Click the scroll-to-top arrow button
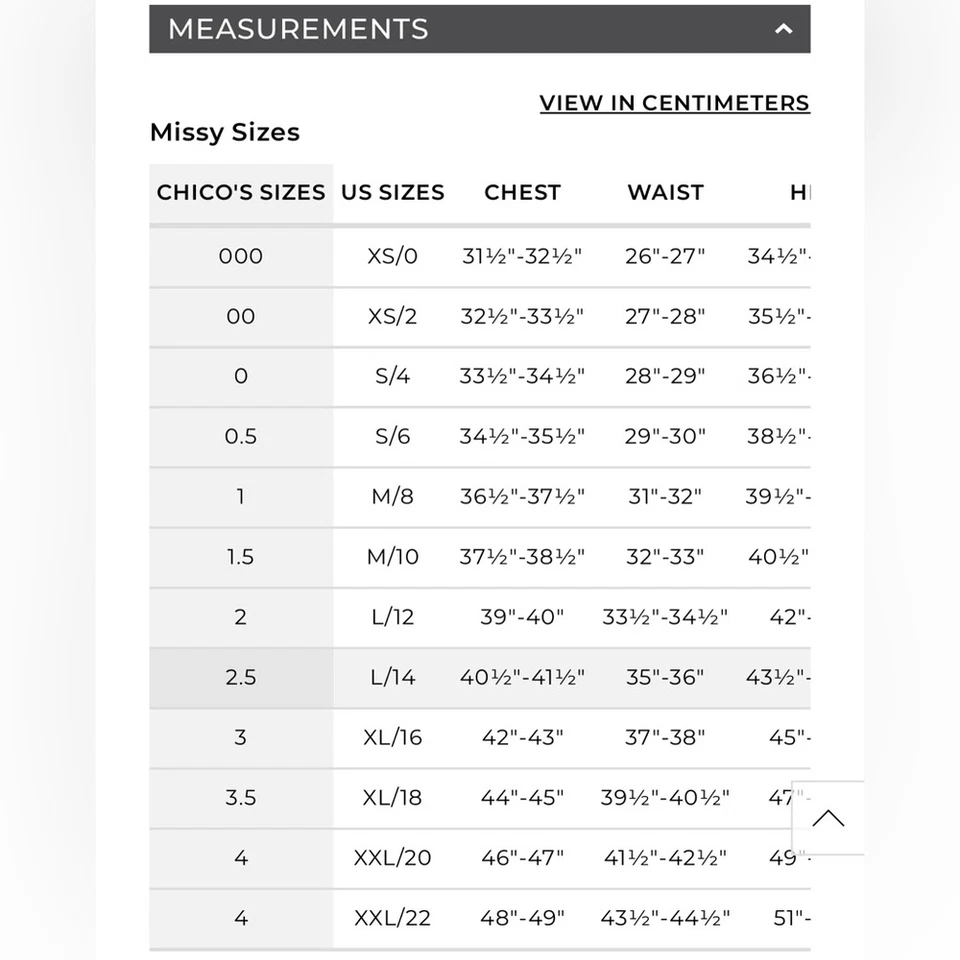The width and height of the screenshot is (960, 960). pyautogui.click(x=827, y=819)
